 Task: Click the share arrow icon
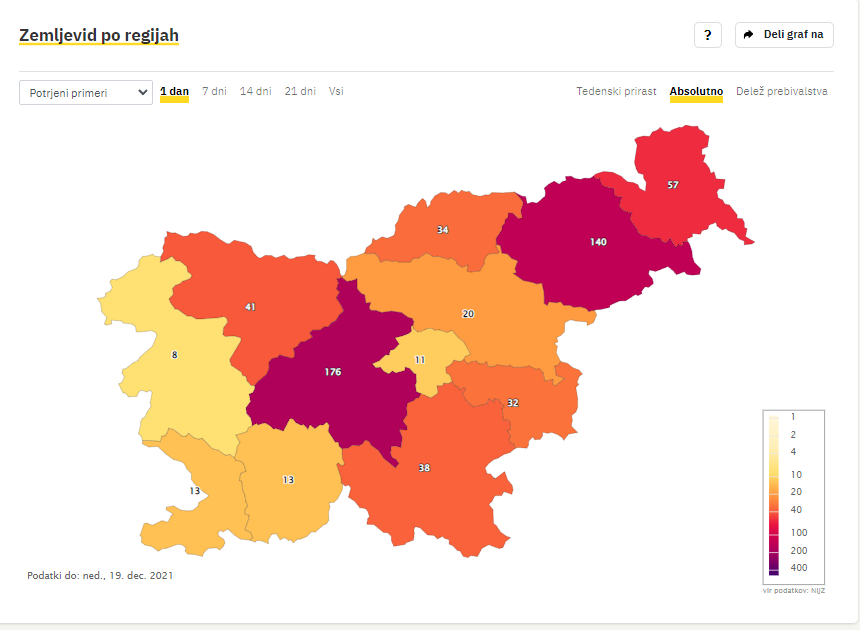coord(748,35)
